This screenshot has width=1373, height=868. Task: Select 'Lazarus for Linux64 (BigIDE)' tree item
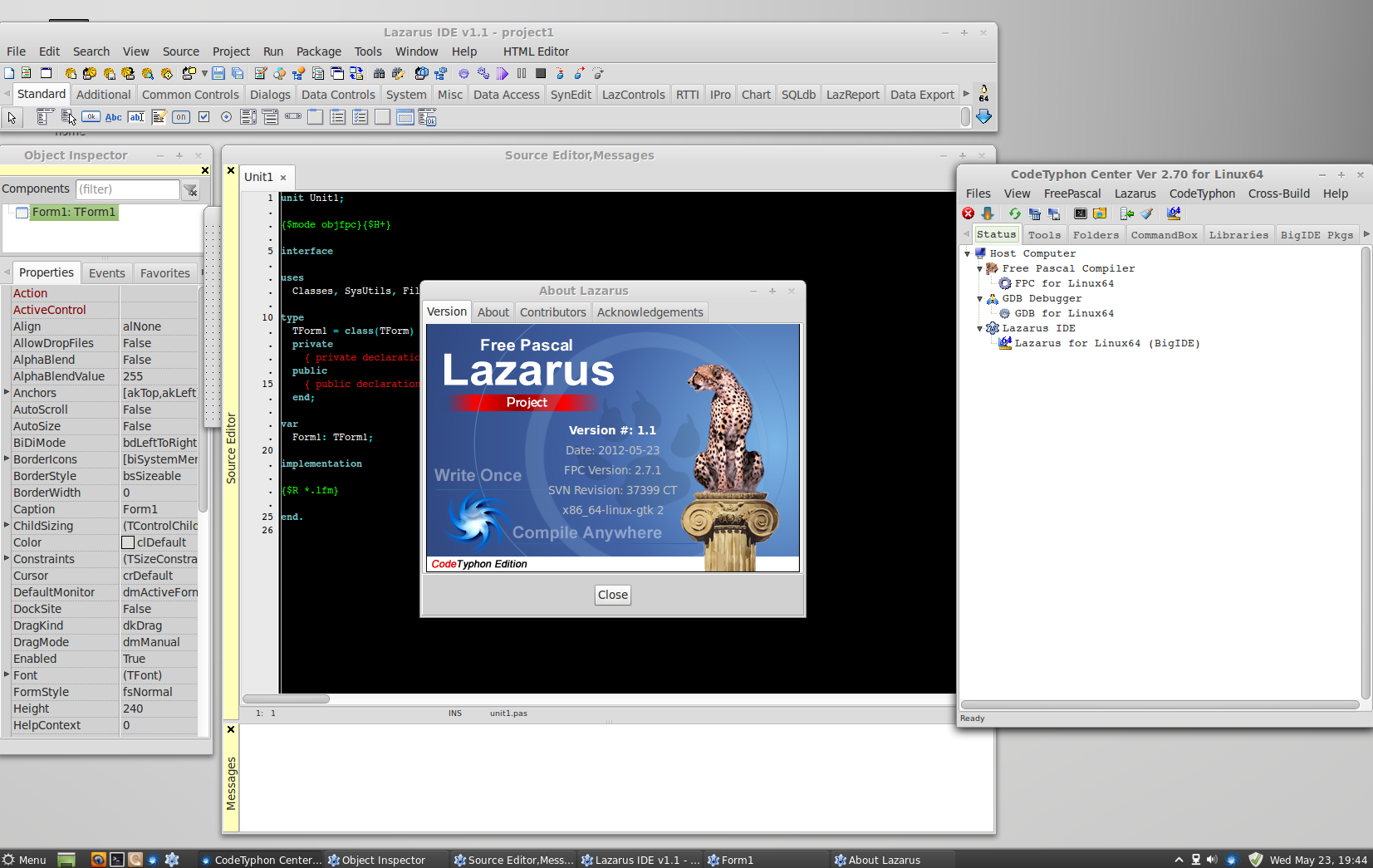click(1106, 344)
